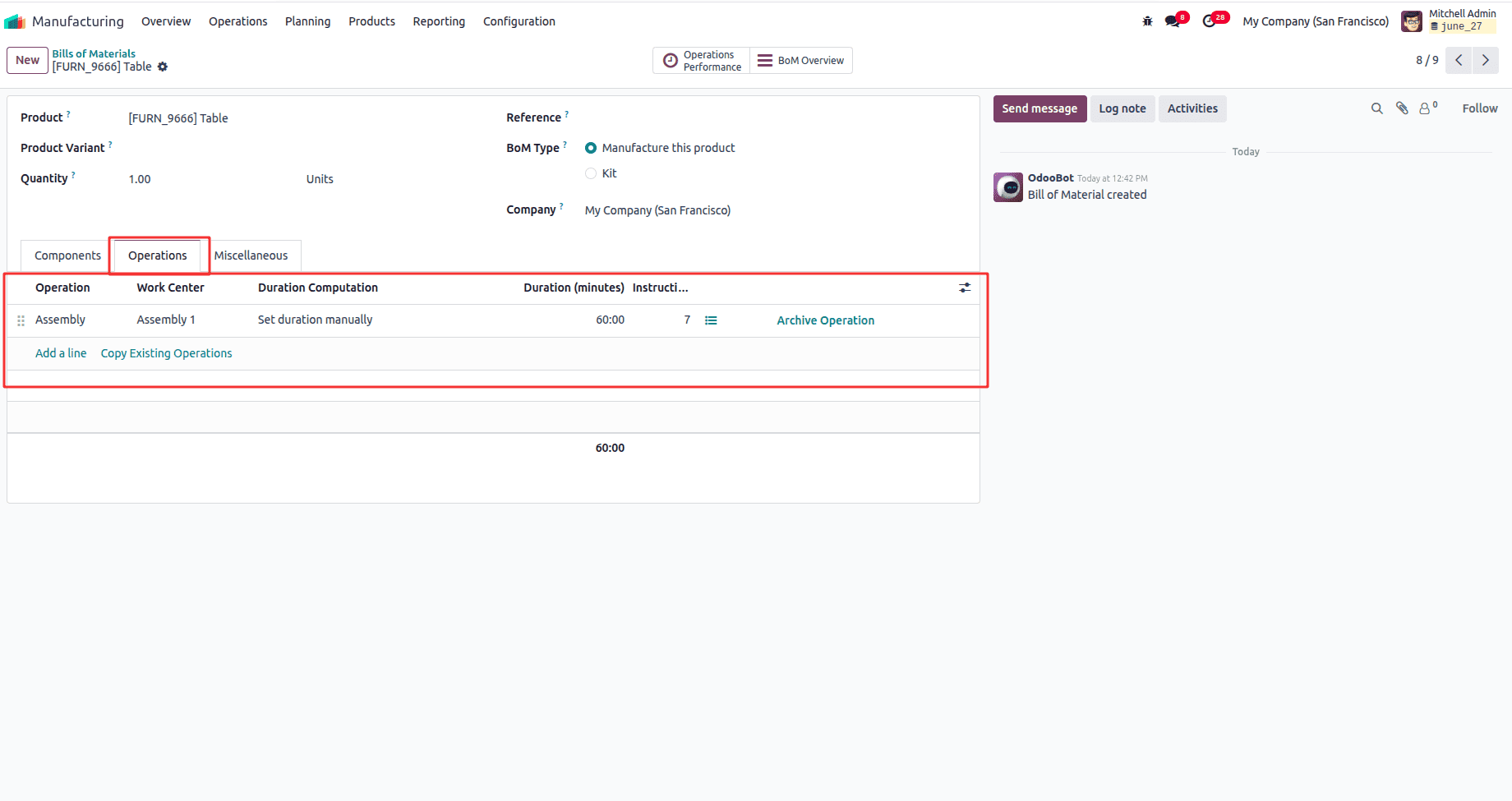This screenshot has height=801, width=1512.
Task: Open the Products menu
Action: pos(371,21)
